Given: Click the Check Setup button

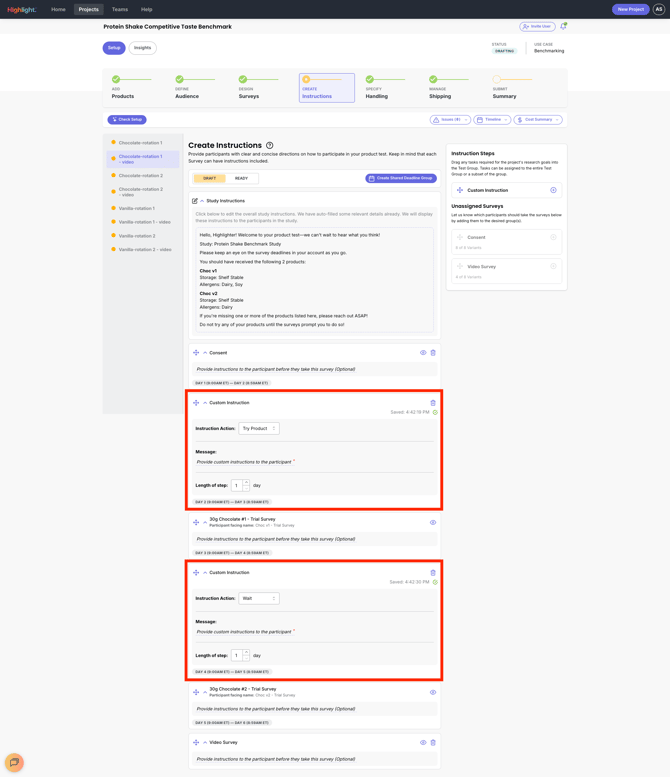Looking at the screenshot, I should click(127, 119).
